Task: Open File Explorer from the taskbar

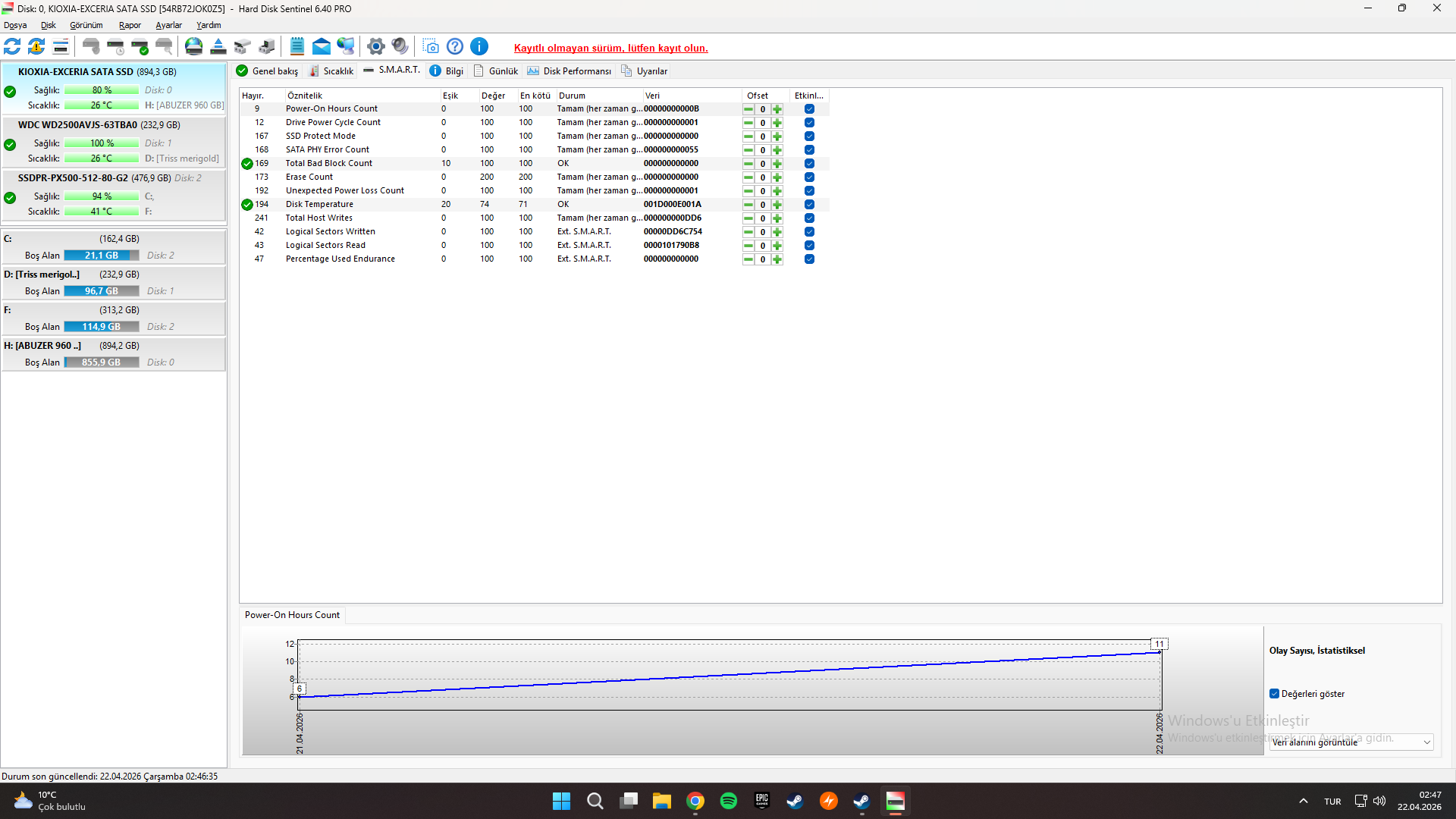Action: [662, 801]
